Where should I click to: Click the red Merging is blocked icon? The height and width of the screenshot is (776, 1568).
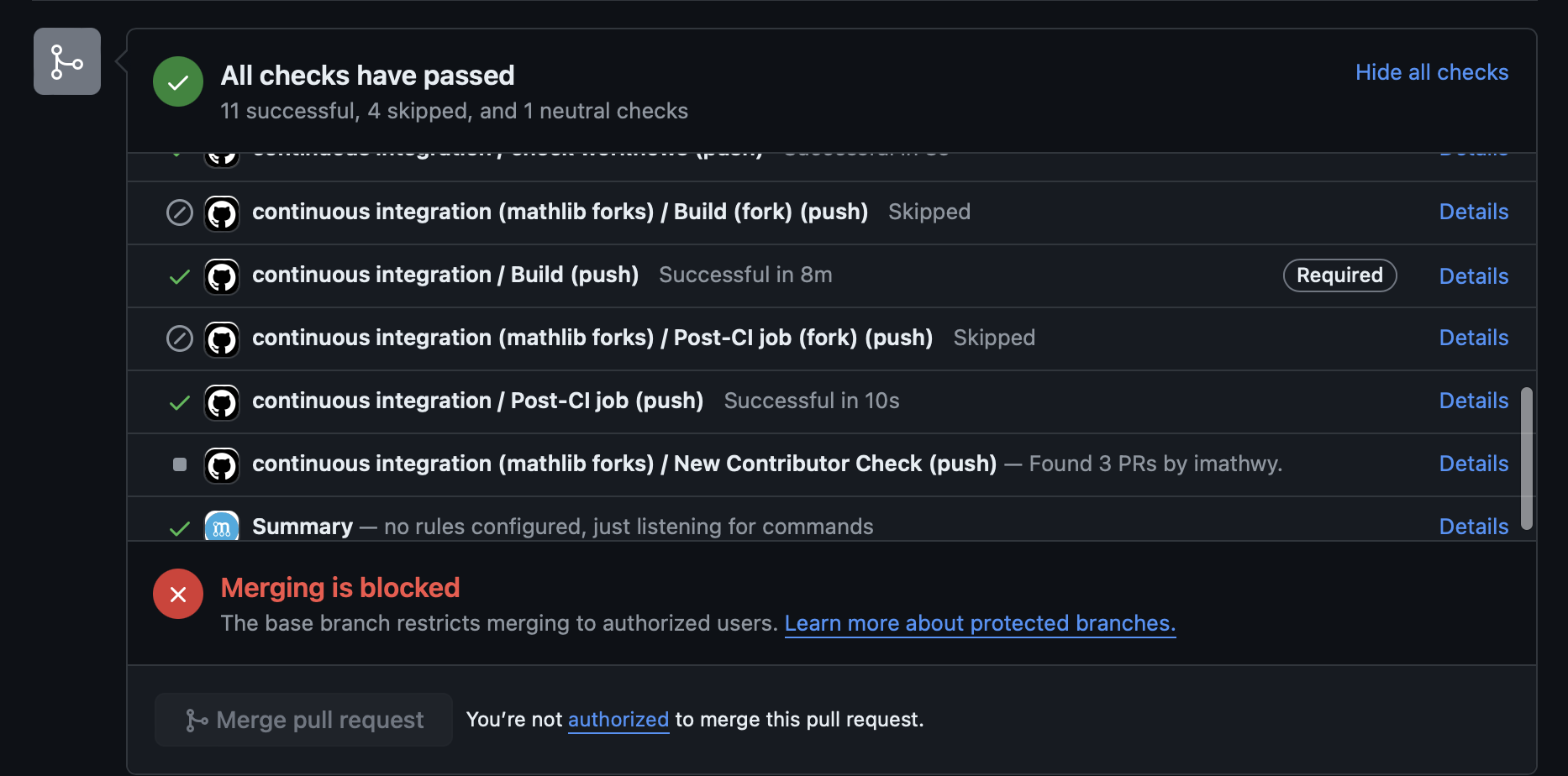tap(178, 594)
